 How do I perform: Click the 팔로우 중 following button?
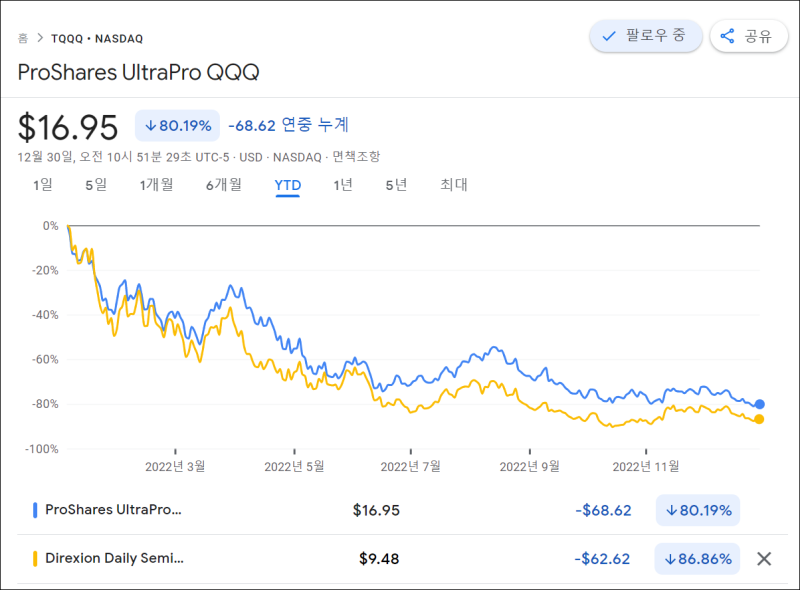[x=646, y=36]
